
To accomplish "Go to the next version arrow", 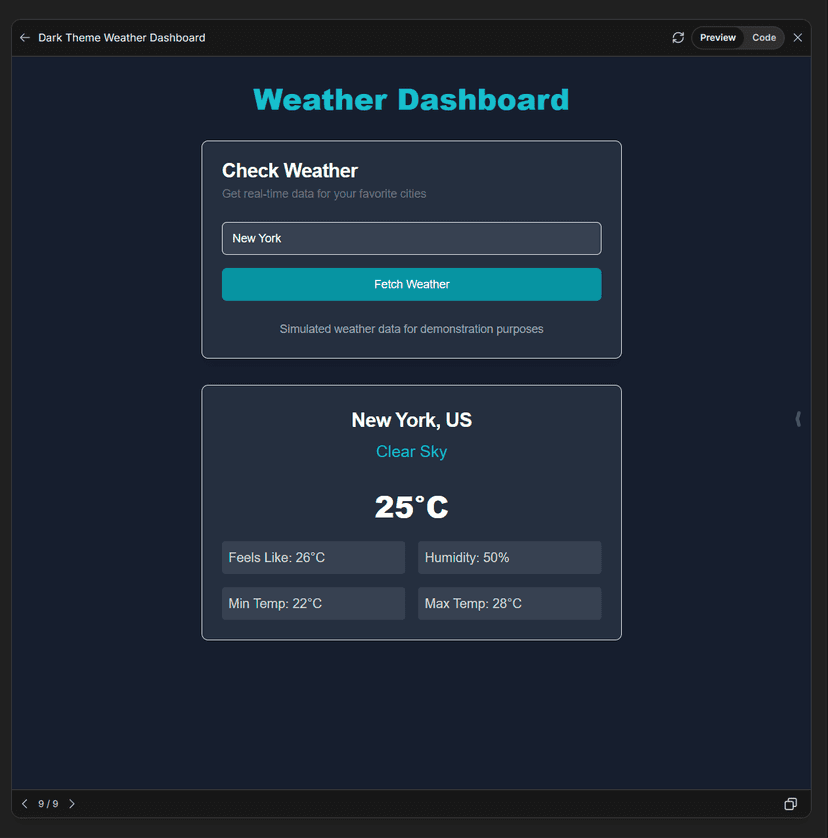I will [72, 804].
